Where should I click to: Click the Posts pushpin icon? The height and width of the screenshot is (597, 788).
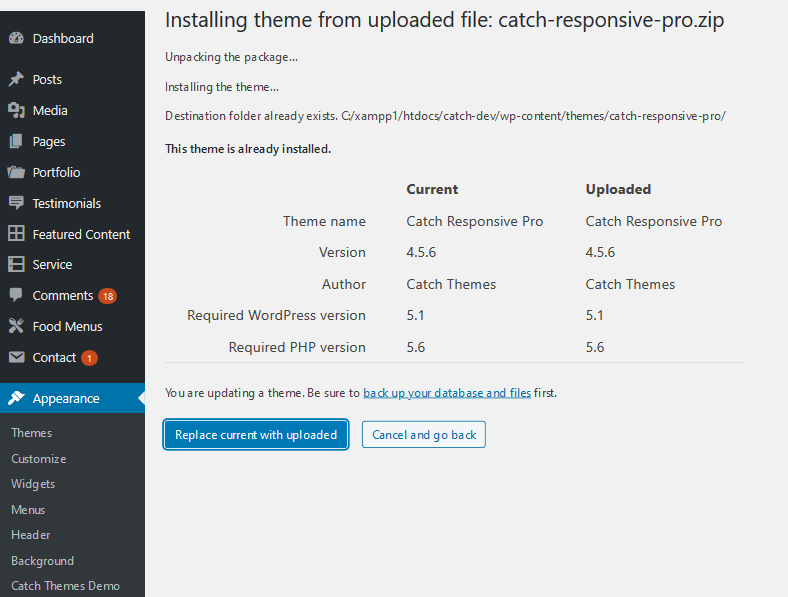point(16,80)
